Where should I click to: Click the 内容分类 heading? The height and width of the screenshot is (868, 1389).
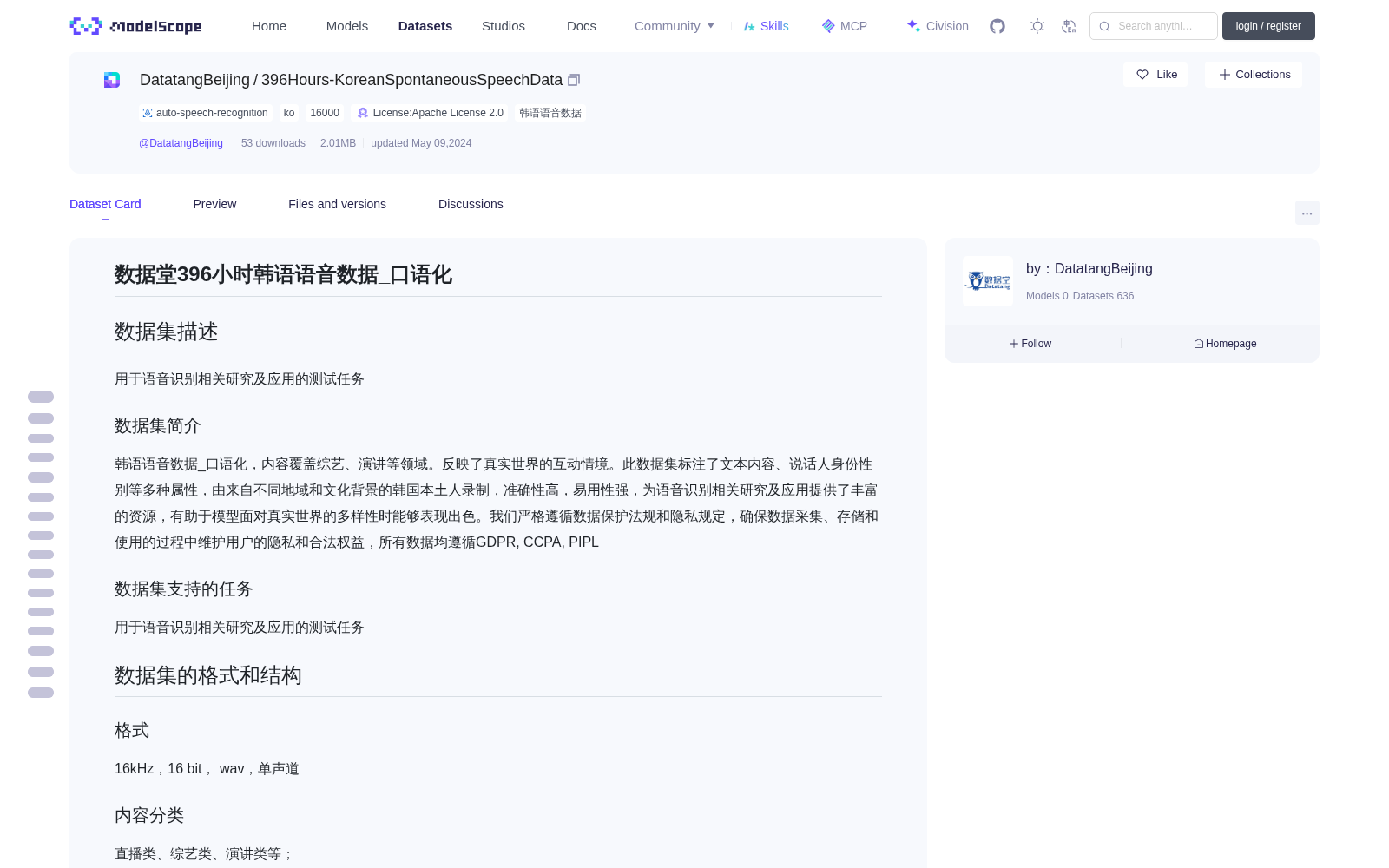tap(149, 815)
